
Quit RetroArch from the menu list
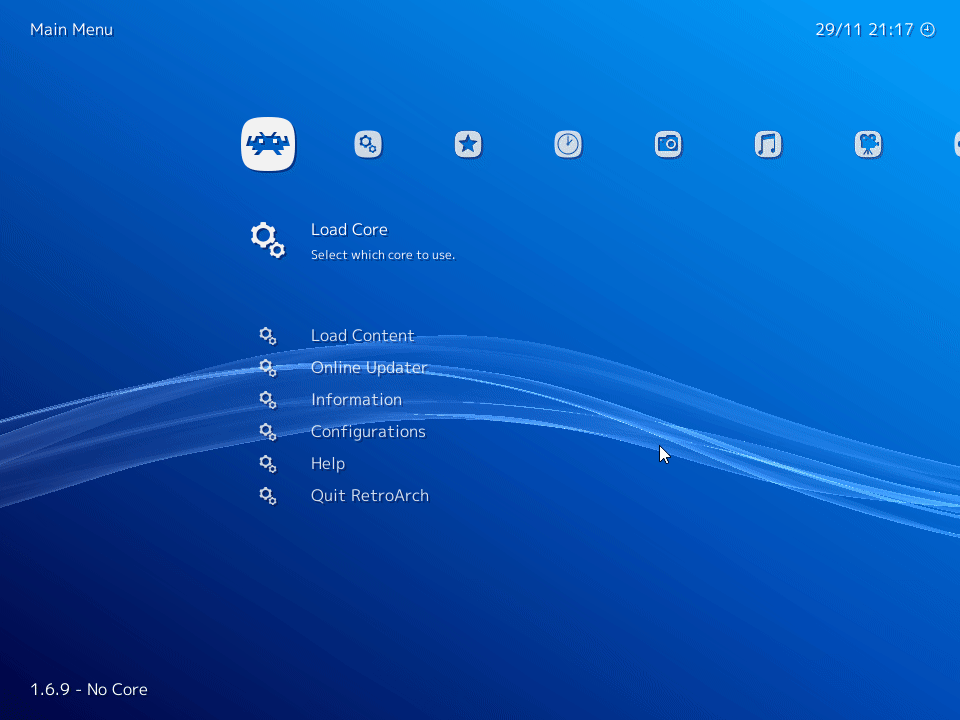click(x=369, y=496)
